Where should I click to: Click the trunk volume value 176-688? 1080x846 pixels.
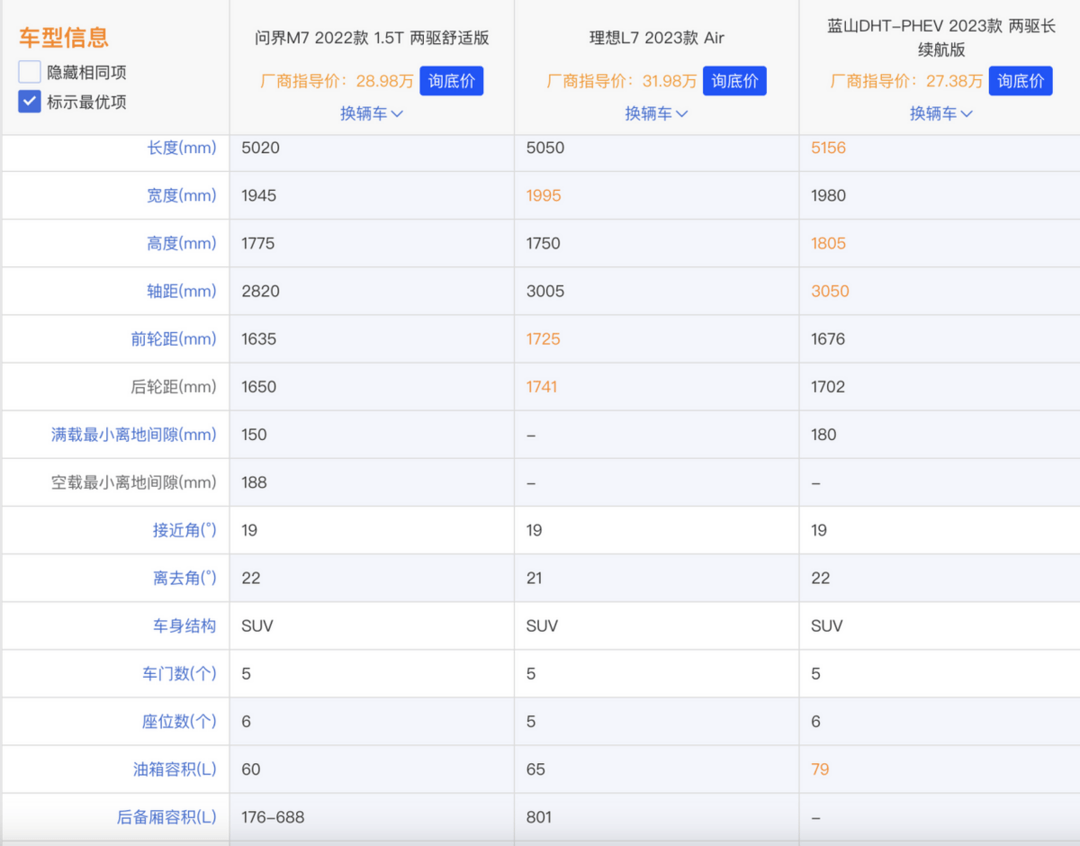click(x=273, y=817)
